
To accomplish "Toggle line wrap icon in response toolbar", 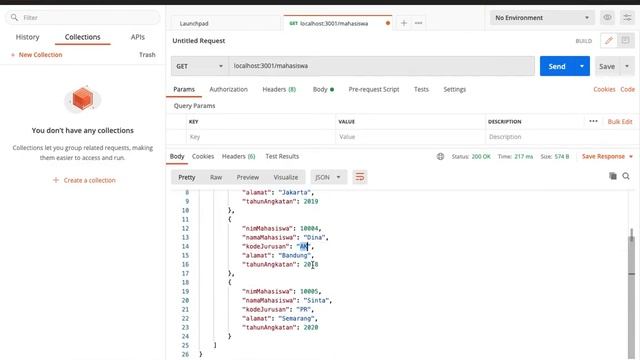I will click(x=360, y=177).
